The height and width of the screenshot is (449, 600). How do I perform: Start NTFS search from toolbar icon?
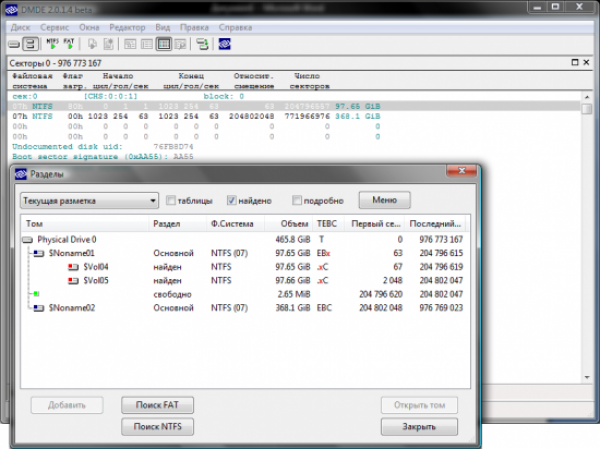54,44
